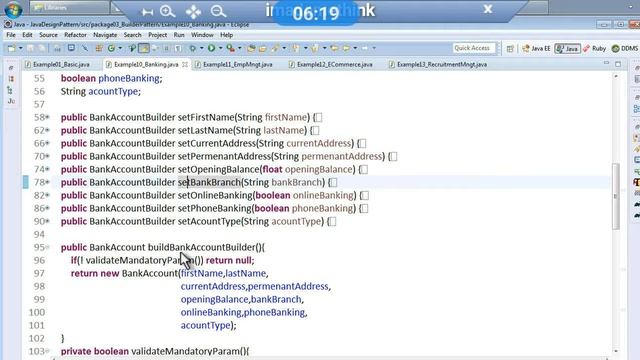
Task: Click the zoom in magnifier overlay icon
Action: (x=167, y=11)
